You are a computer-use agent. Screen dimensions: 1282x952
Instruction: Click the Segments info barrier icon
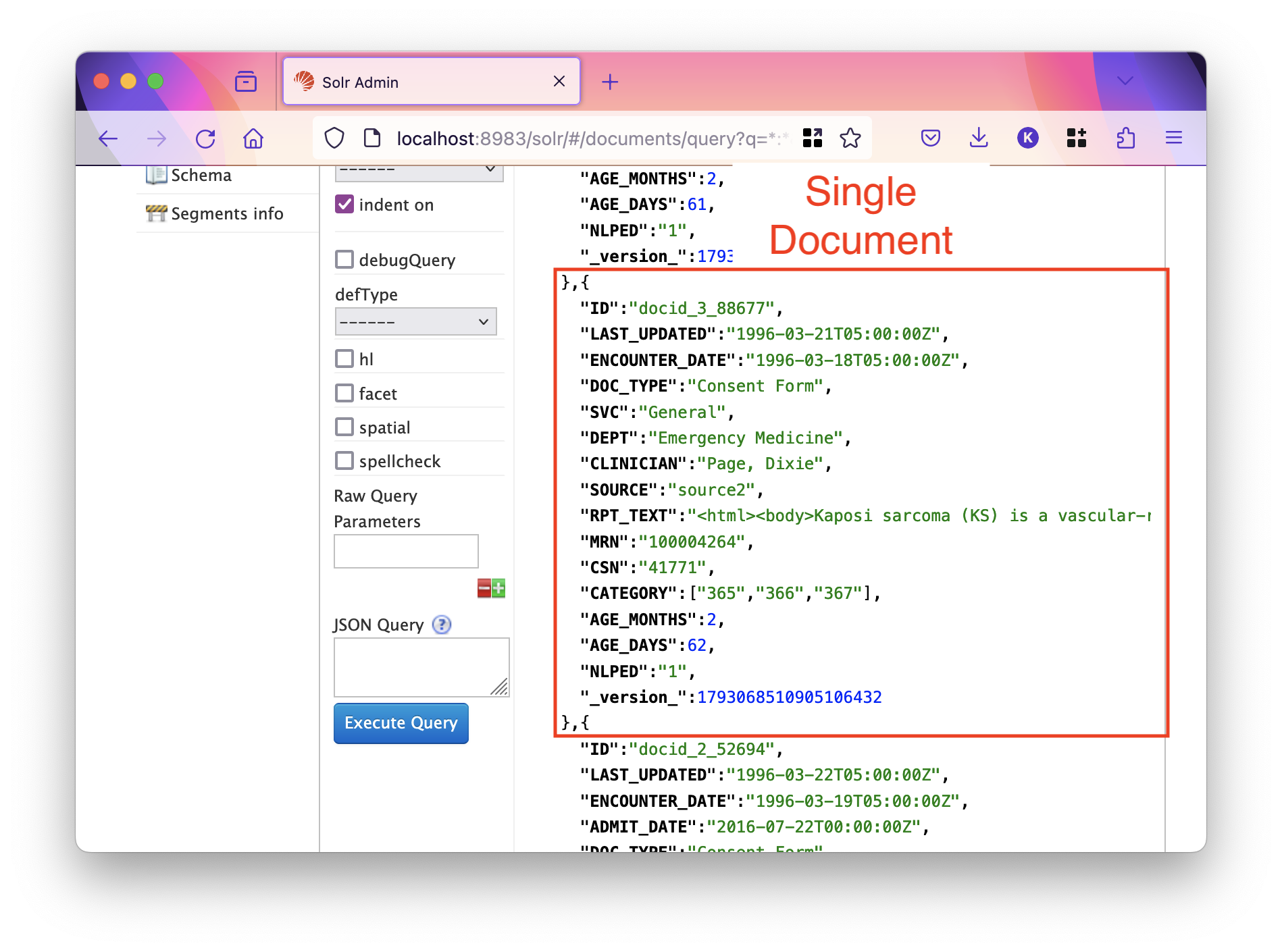pyautogui.click(x=156, y=213)
